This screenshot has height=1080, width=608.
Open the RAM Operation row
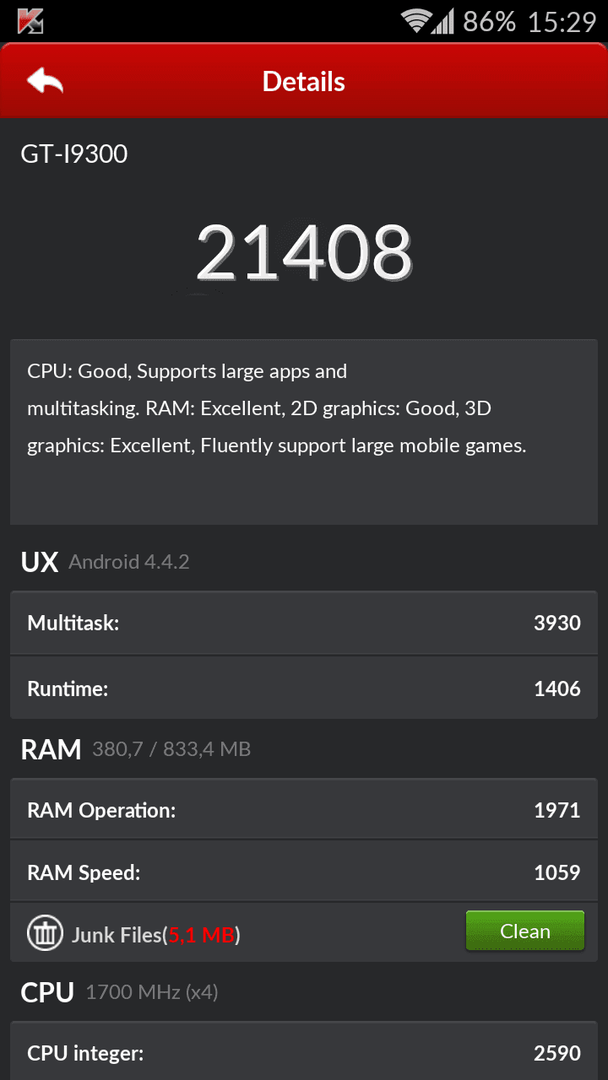coord(304,809)
